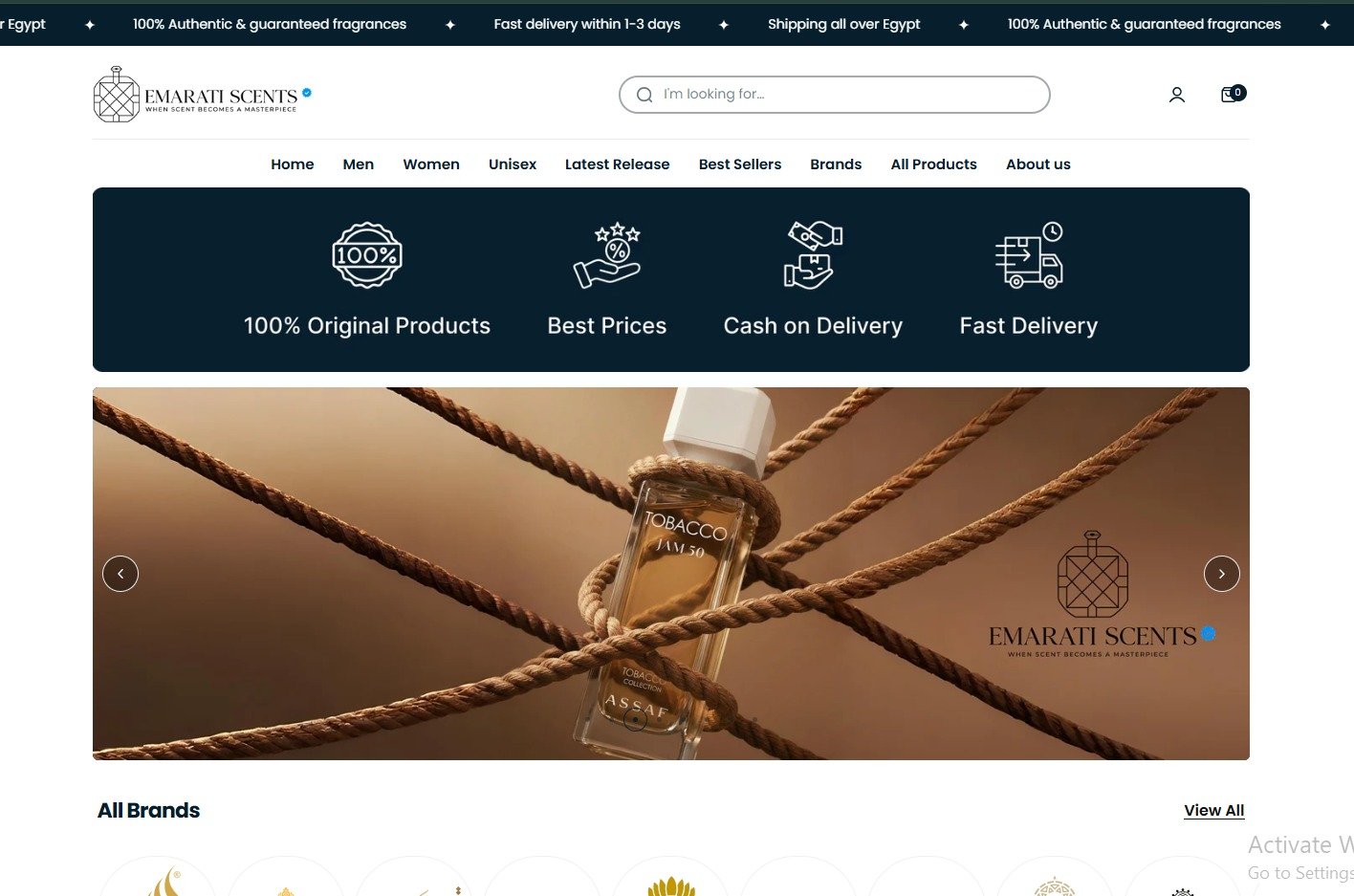1354x896 pixels.
Task: Click the 100% Original Products badge icon
Action: click(367, 255)
